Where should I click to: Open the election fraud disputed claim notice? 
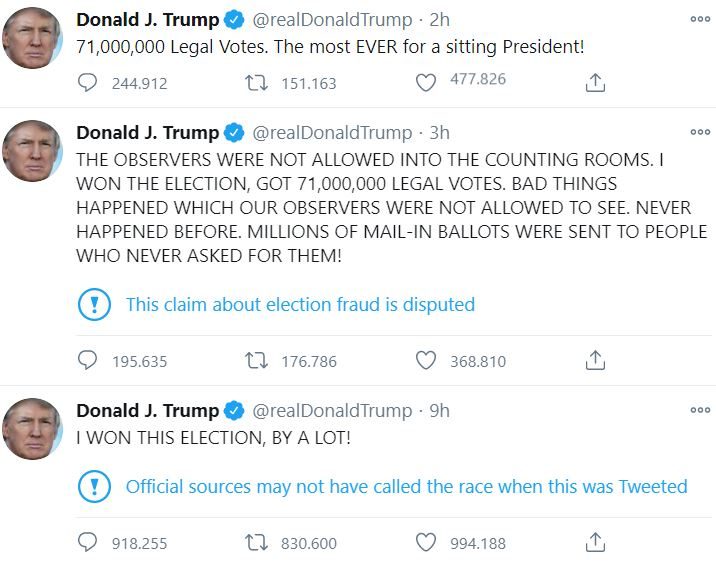tap(300, 304)
